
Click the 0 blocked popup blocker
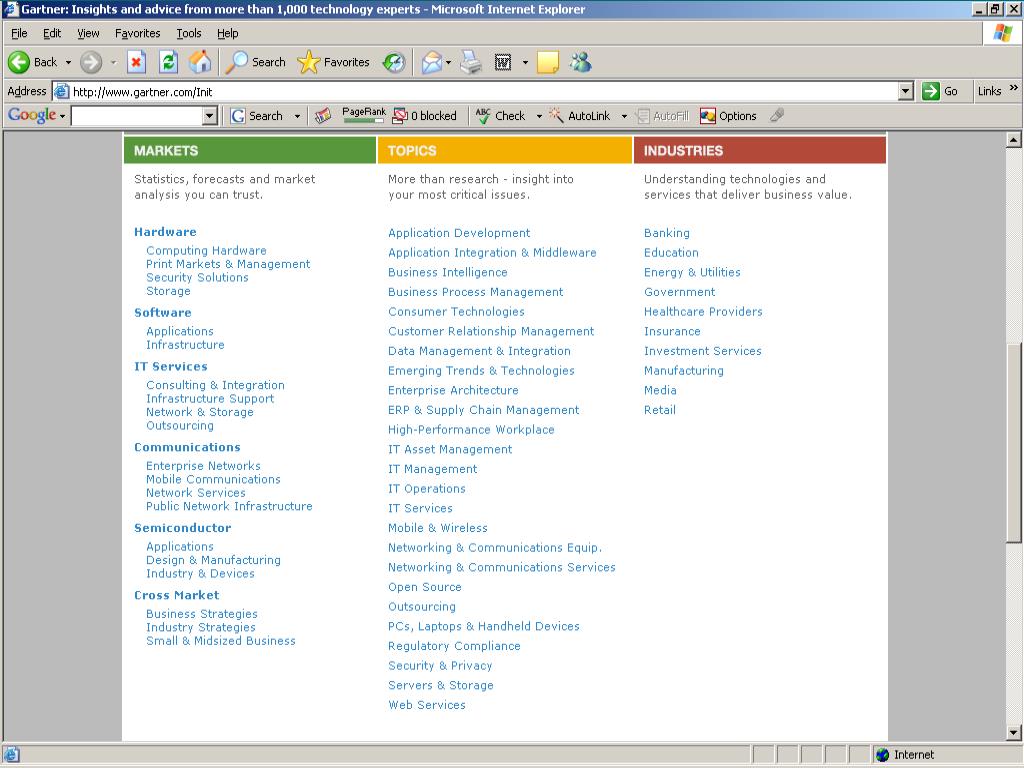(424, 116)
